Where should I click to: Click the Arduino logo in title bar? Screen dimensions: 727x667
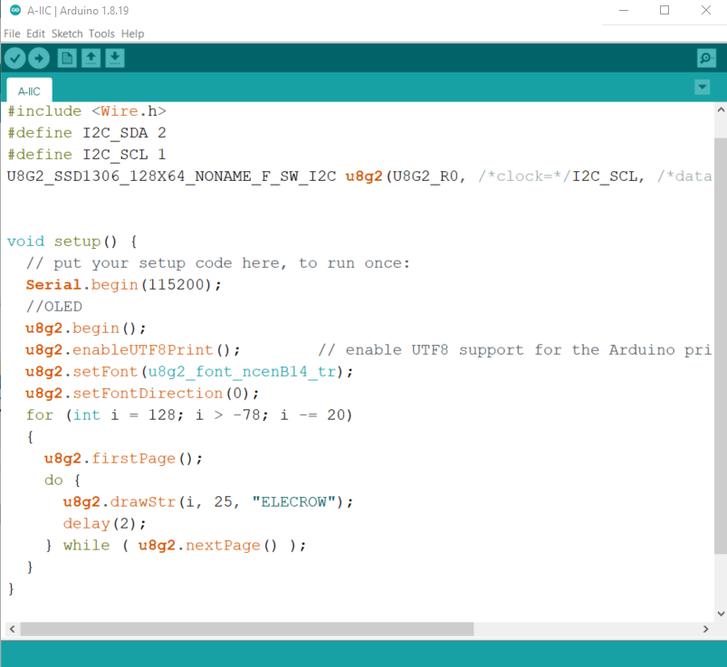click(x=15, y=10)
